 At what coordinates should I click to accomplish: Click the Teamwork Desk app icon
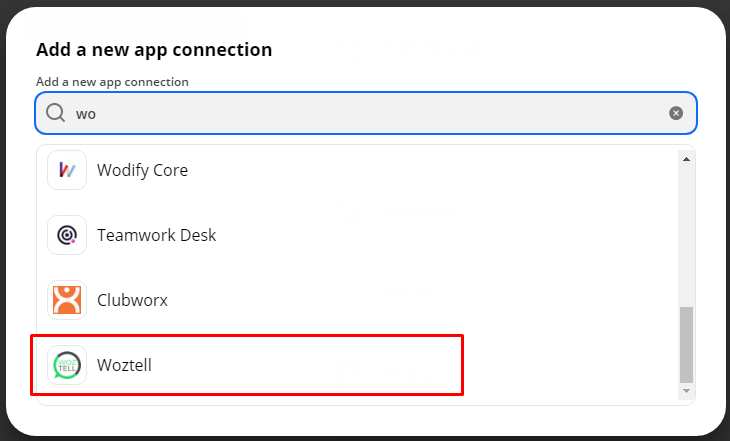67,235
